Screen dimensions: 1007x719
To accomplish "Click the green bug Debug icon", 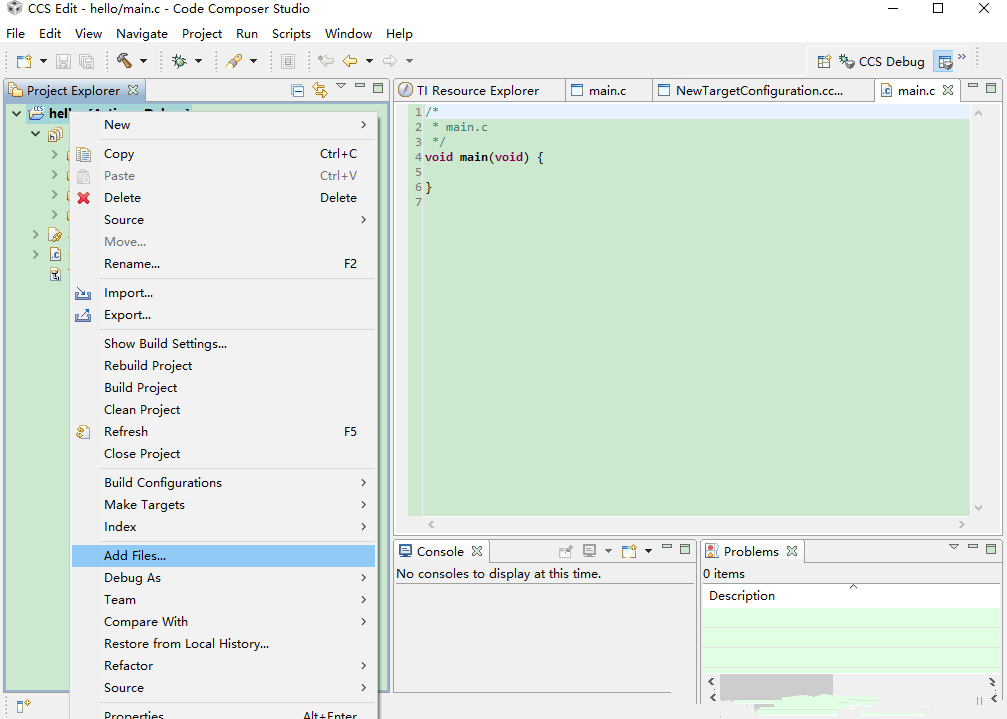I will point(179,61).
